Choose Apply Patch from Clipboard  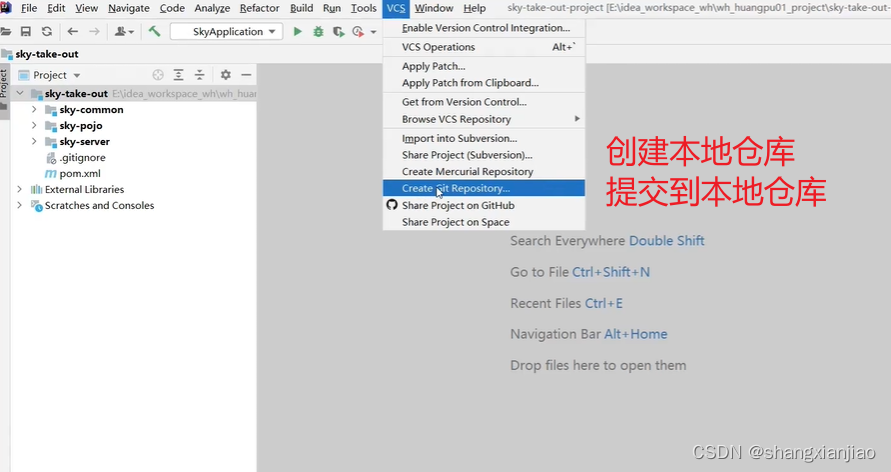point(484,83)
